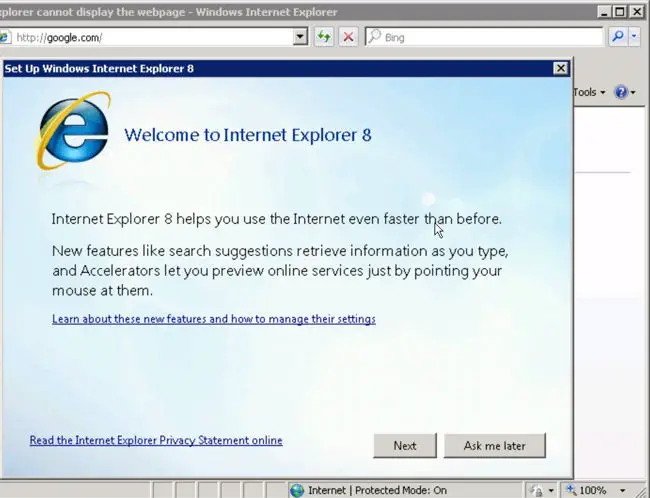Click the Internet Protected Mode status text

[378, 491]
